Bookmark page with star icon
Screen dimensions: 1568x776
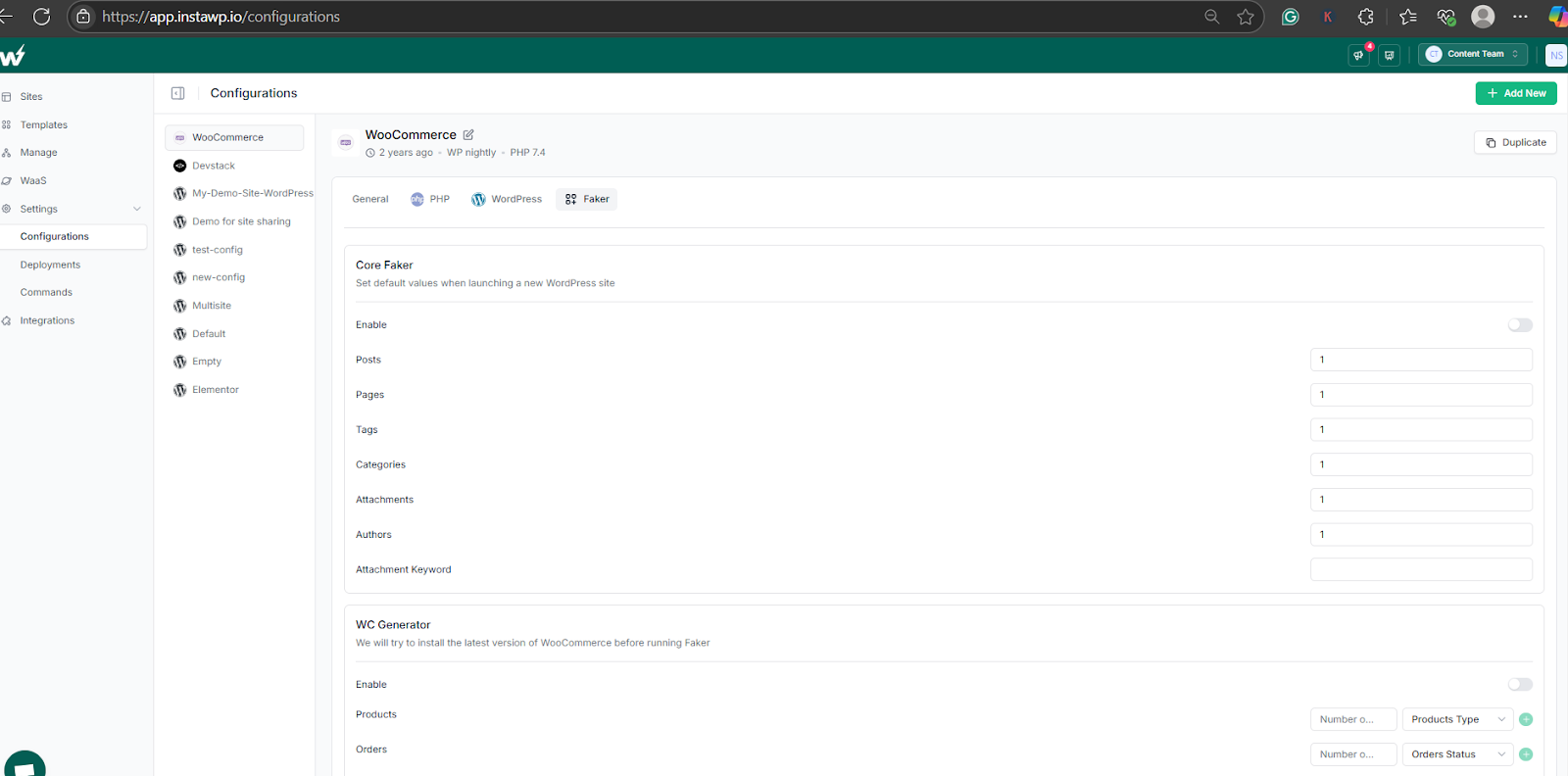click(x=1246, y=17)
